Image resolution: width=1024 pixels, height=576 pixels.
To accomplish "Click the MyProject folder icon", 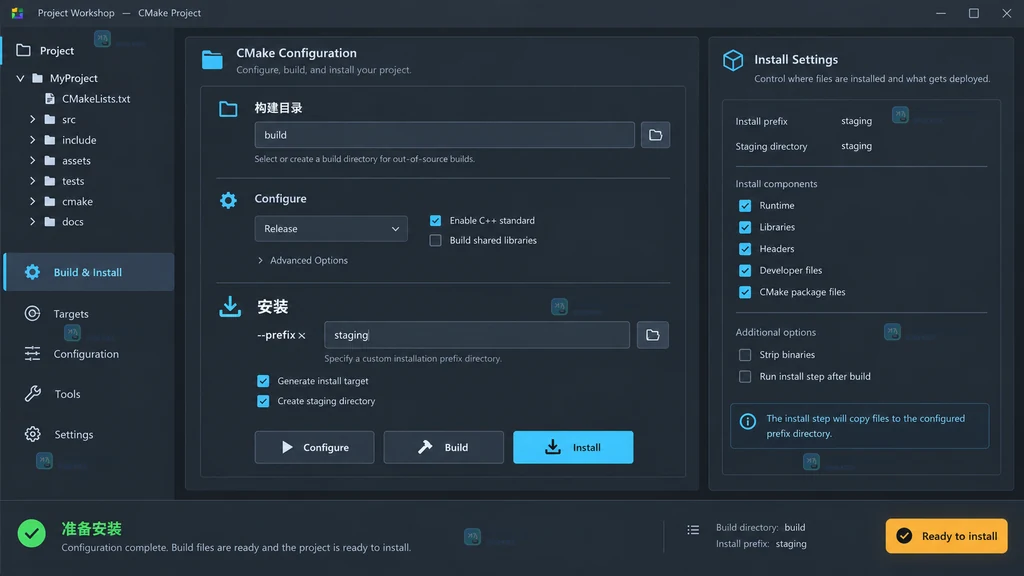I will click(x=37, y=78).
